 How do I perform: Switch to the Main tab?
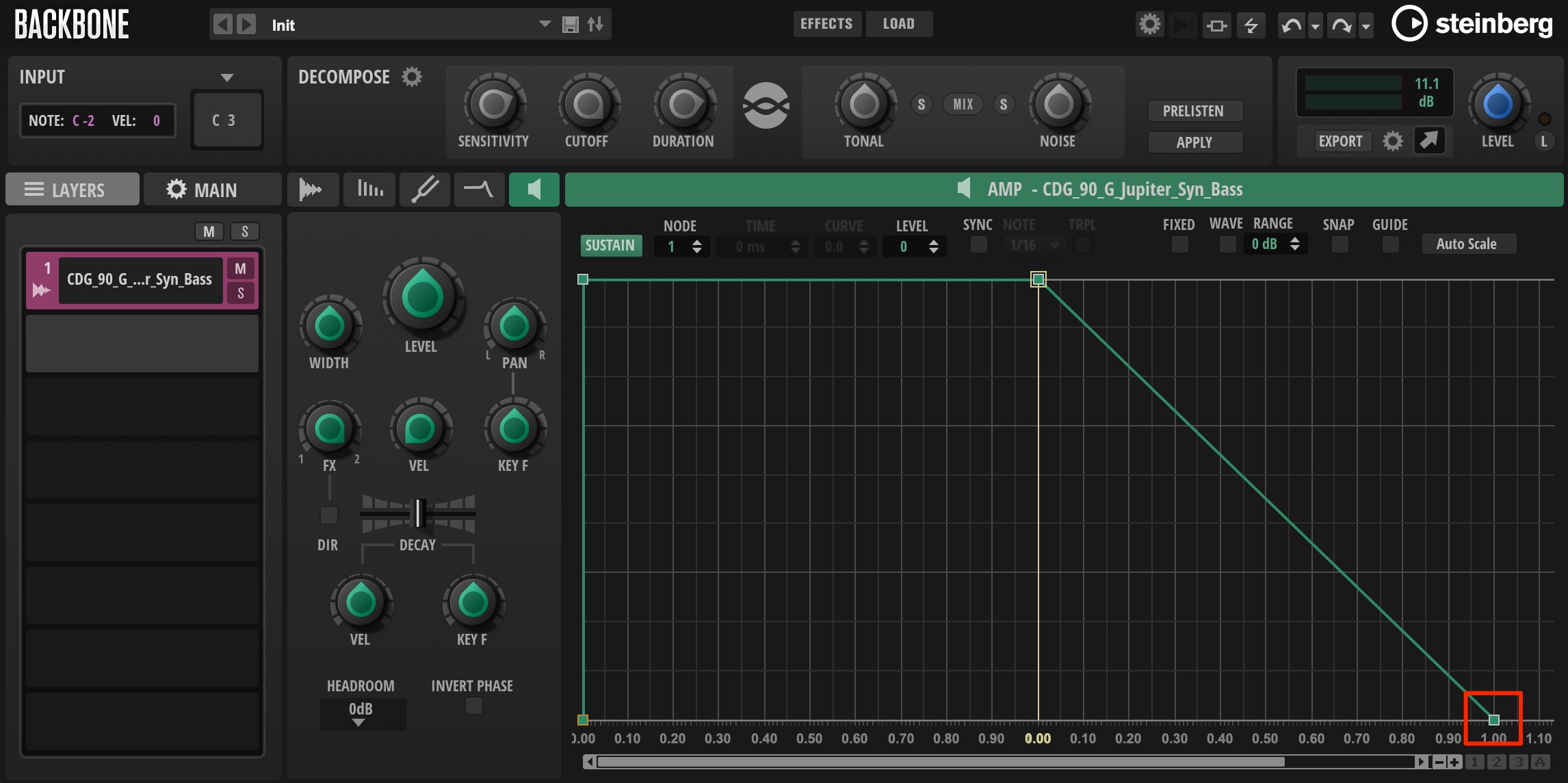pyautogui.click(x=212, y=190)
